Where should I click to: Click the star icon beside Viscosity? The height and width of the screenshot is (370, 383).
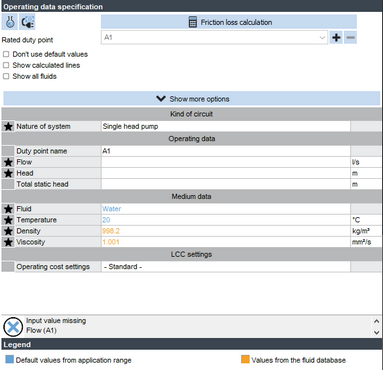tap(8, 242)
